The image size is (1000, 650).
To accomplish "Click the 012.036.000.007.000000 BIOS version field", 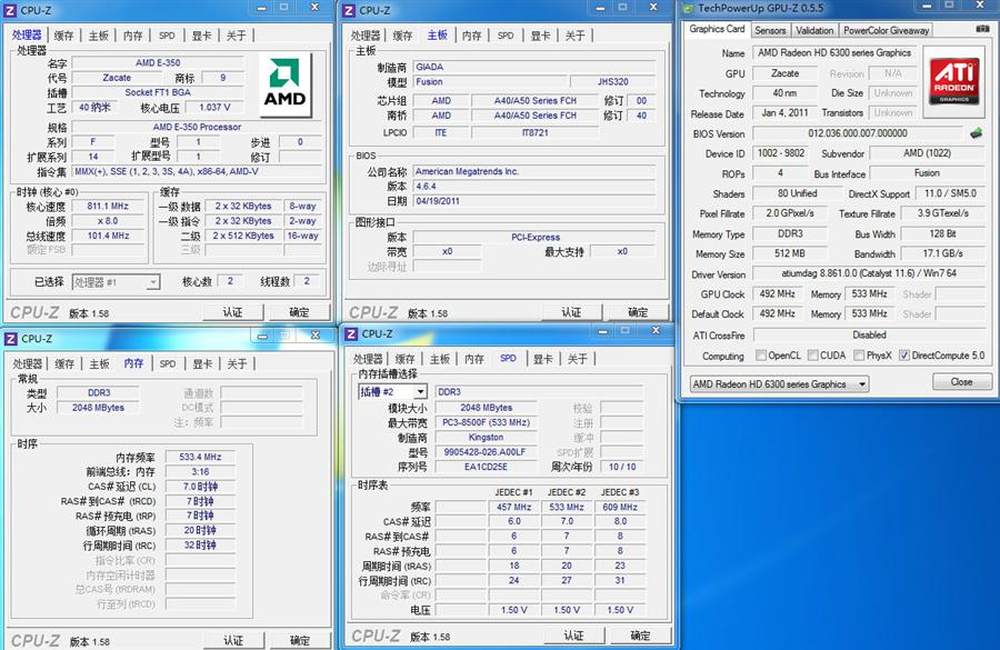I will pos(858,133).
